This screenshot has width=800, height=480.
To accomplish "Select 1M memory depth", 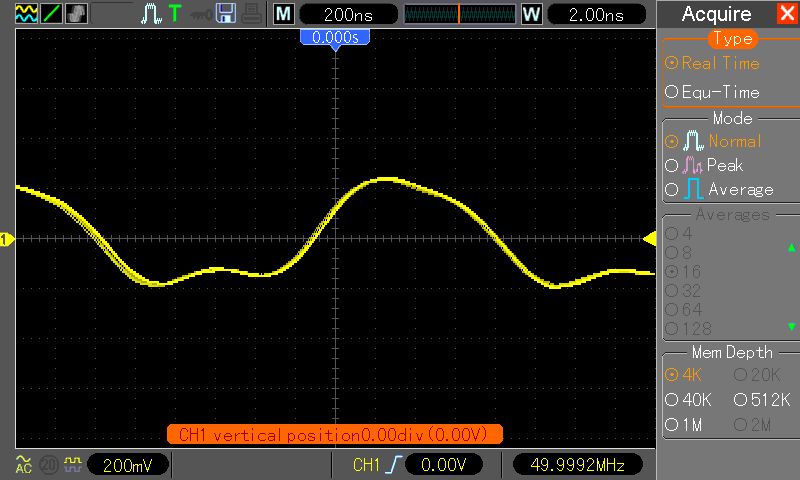I will (x=684, y=424).
